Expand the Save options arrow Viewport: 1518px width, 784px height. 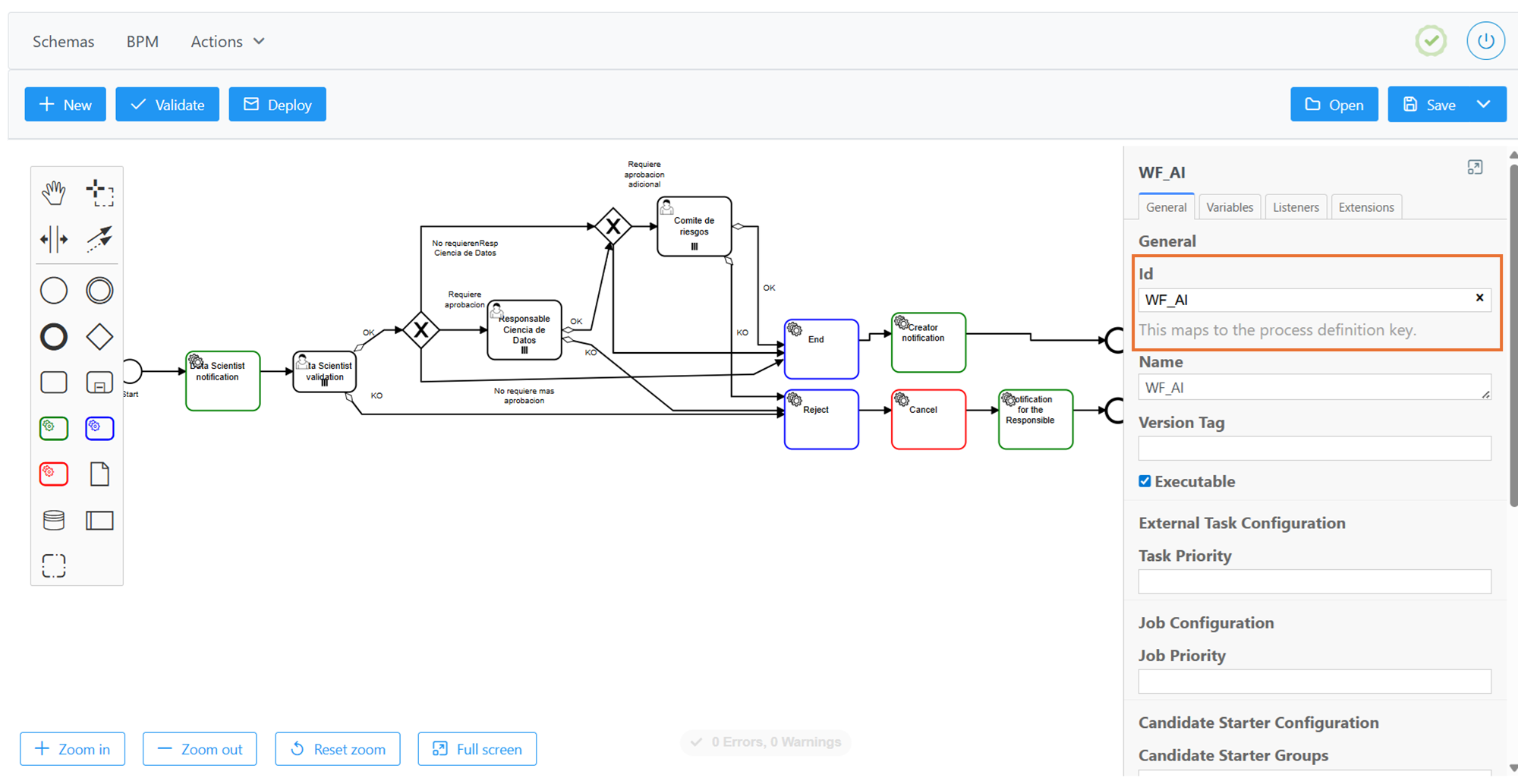click(1484, 105)
